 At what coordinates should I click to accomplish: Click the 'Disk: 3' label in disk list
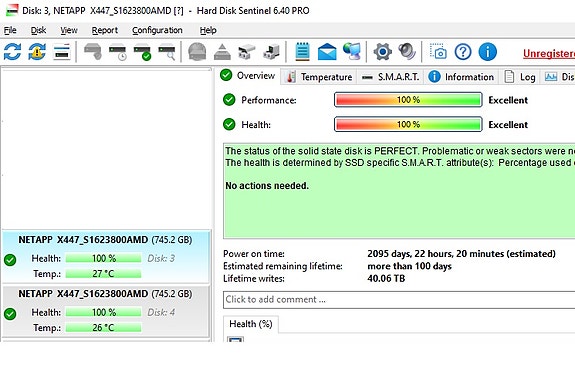(161, 258)
